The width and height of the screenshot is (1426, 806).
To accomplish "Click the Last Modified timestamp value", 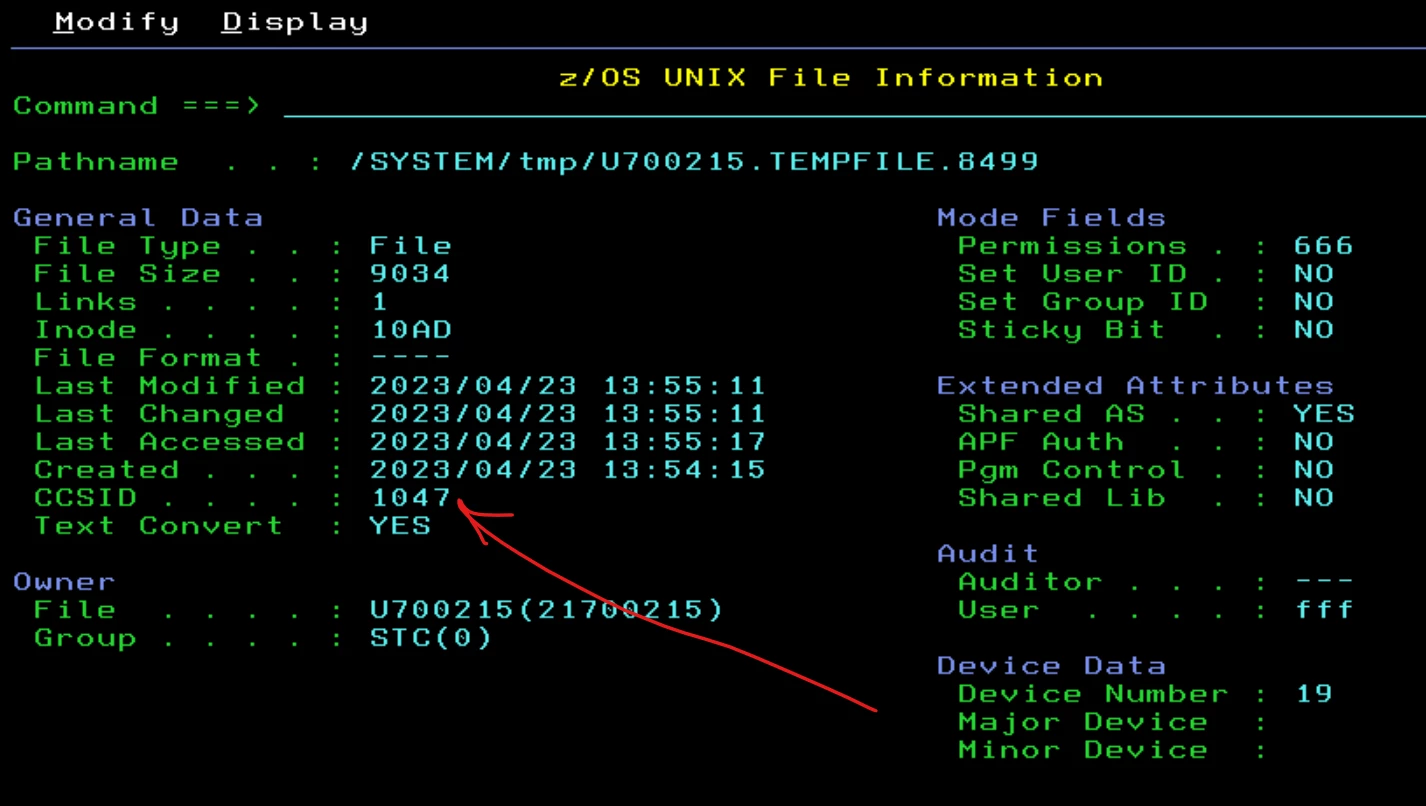I will 567,386.
